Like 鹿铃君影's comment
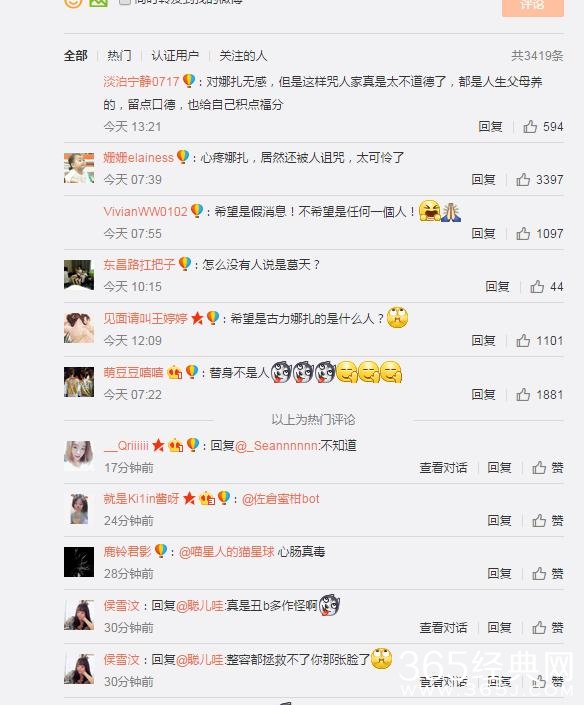 click(x=548, y=574)
